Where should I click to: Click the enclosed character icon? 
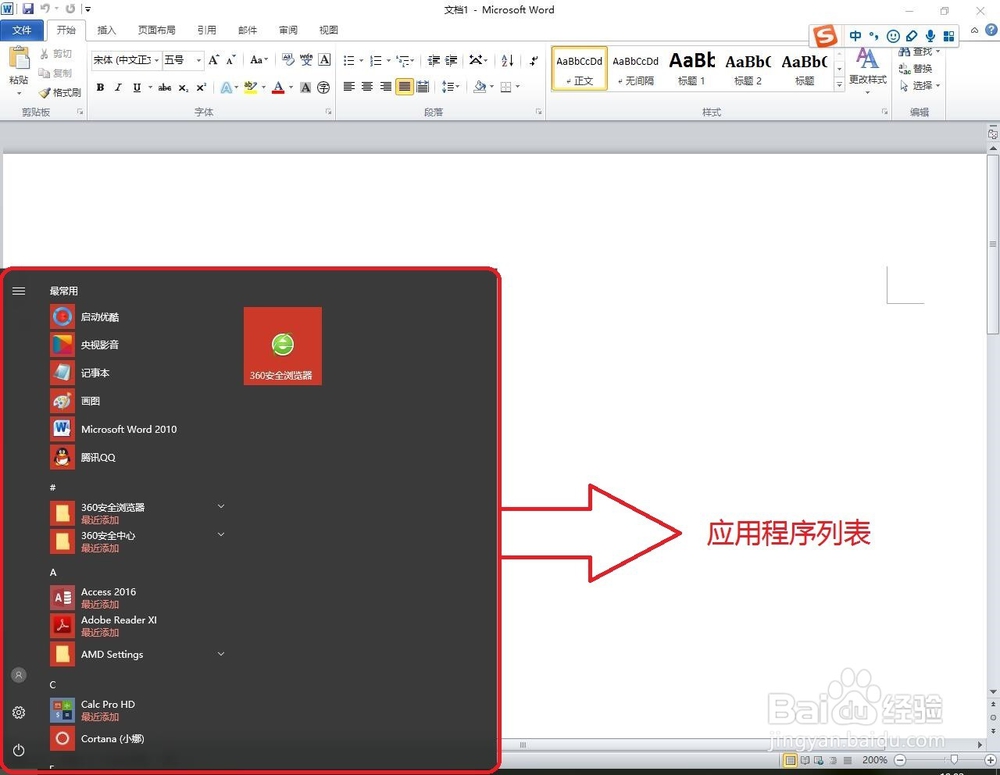pyautogui.click(x=323, y=87)
